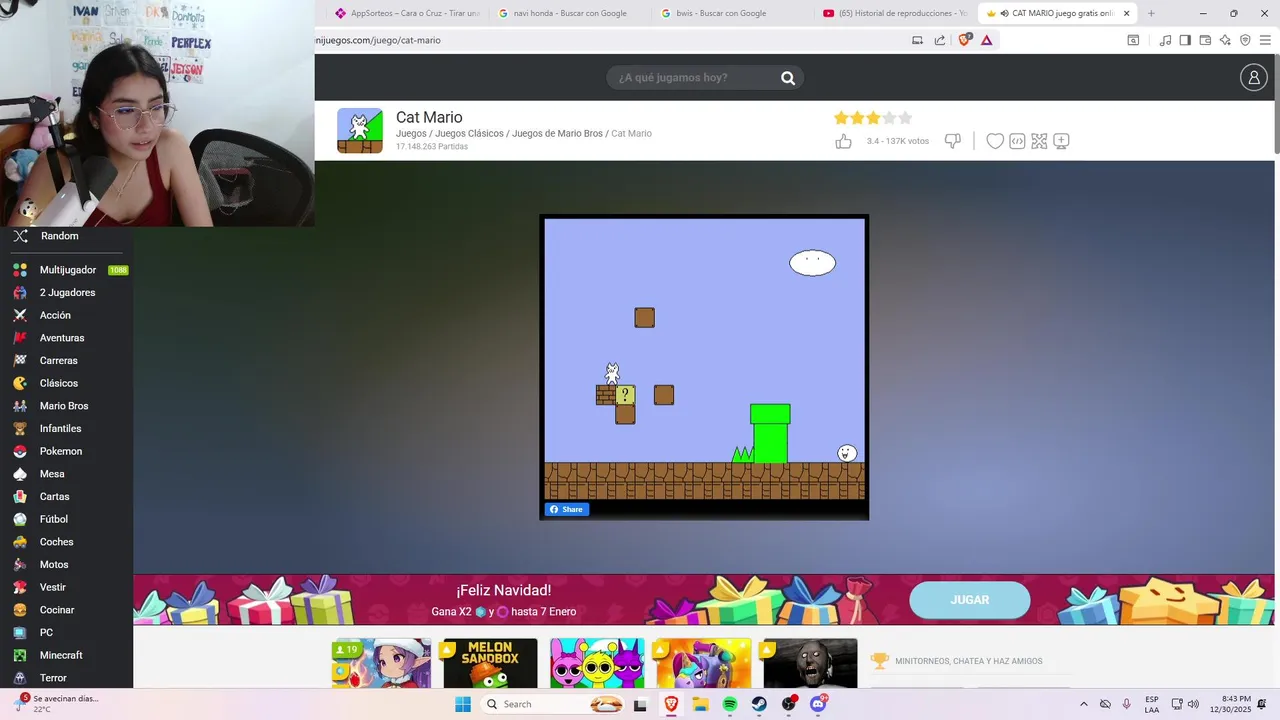Give Cat Mario a thumbs down
Image resolution: width=1280 pixels, height=720 pixels.
pyautogui.click(x=953, y=141)
